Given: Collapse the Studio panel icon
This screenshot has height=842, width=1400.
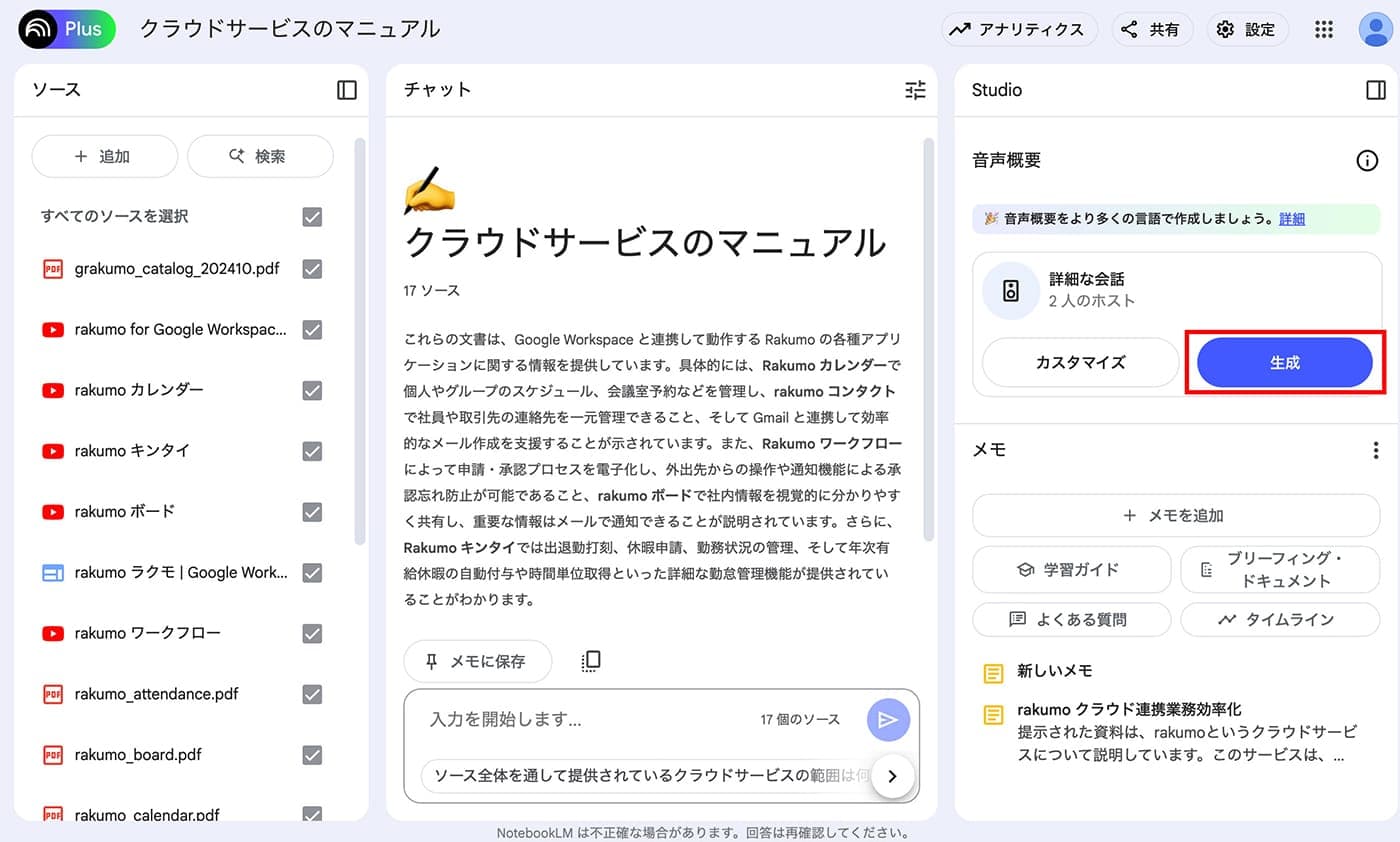Looking at the screenshot, I should 1376,90.
